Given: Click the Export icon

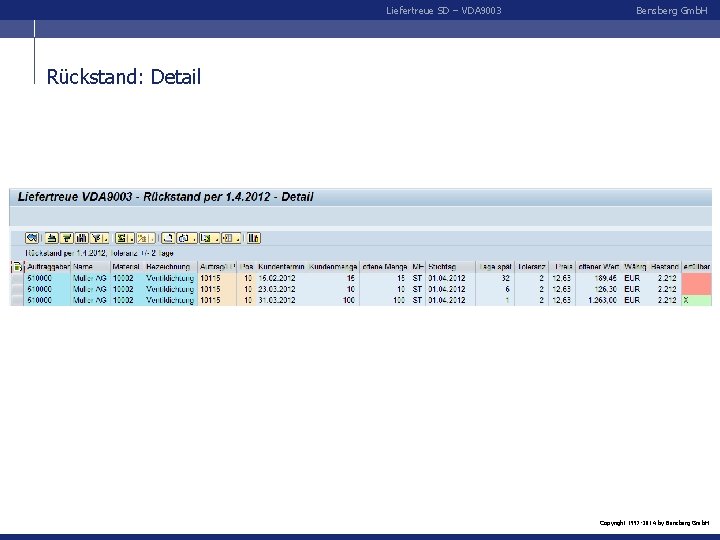Looking at the screenshot, I should click(x=206, y=238).
